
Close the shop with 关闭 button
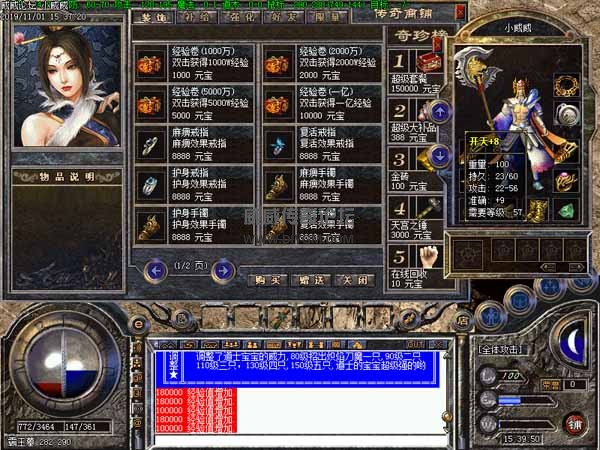pos(355,280)
